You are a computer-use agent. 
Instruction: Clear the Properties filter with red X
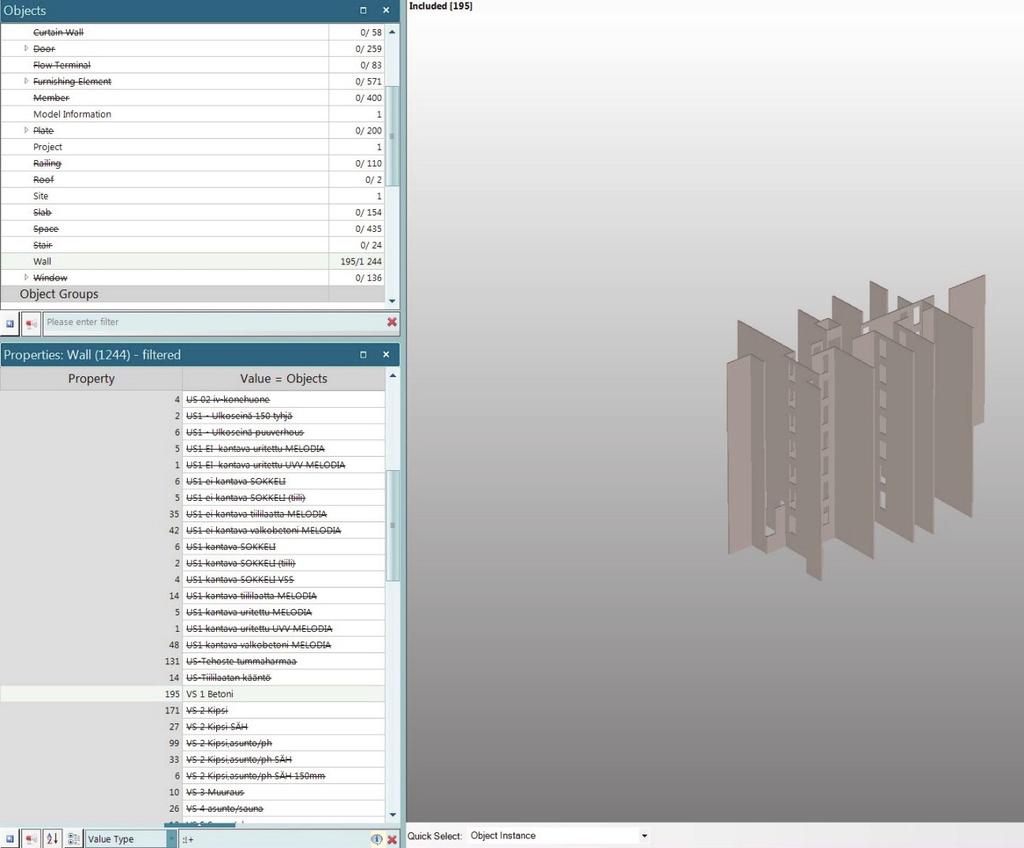[x=392, y=839]
